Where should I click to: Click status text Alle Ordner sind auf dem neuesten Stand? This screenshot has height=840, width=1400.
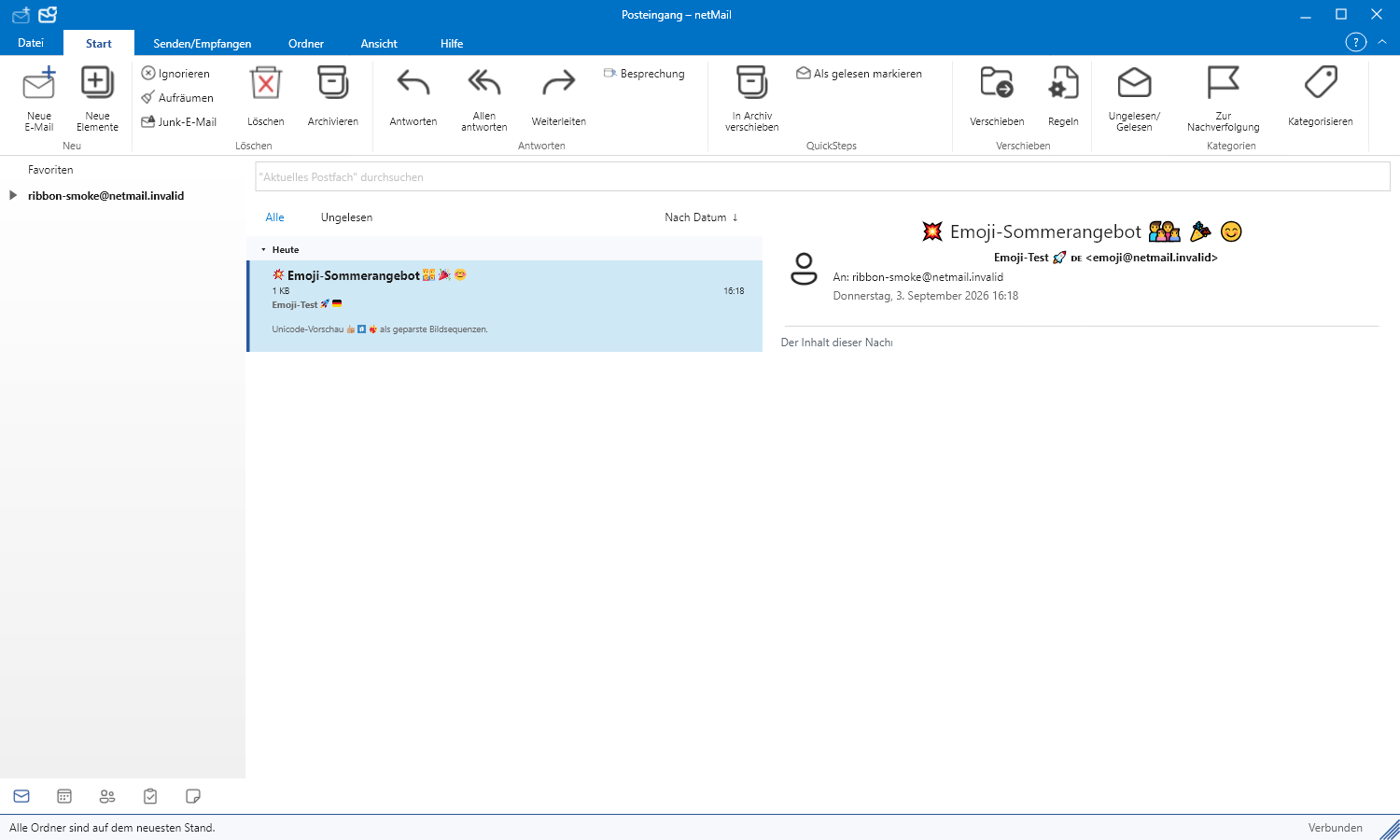point(112,828)
